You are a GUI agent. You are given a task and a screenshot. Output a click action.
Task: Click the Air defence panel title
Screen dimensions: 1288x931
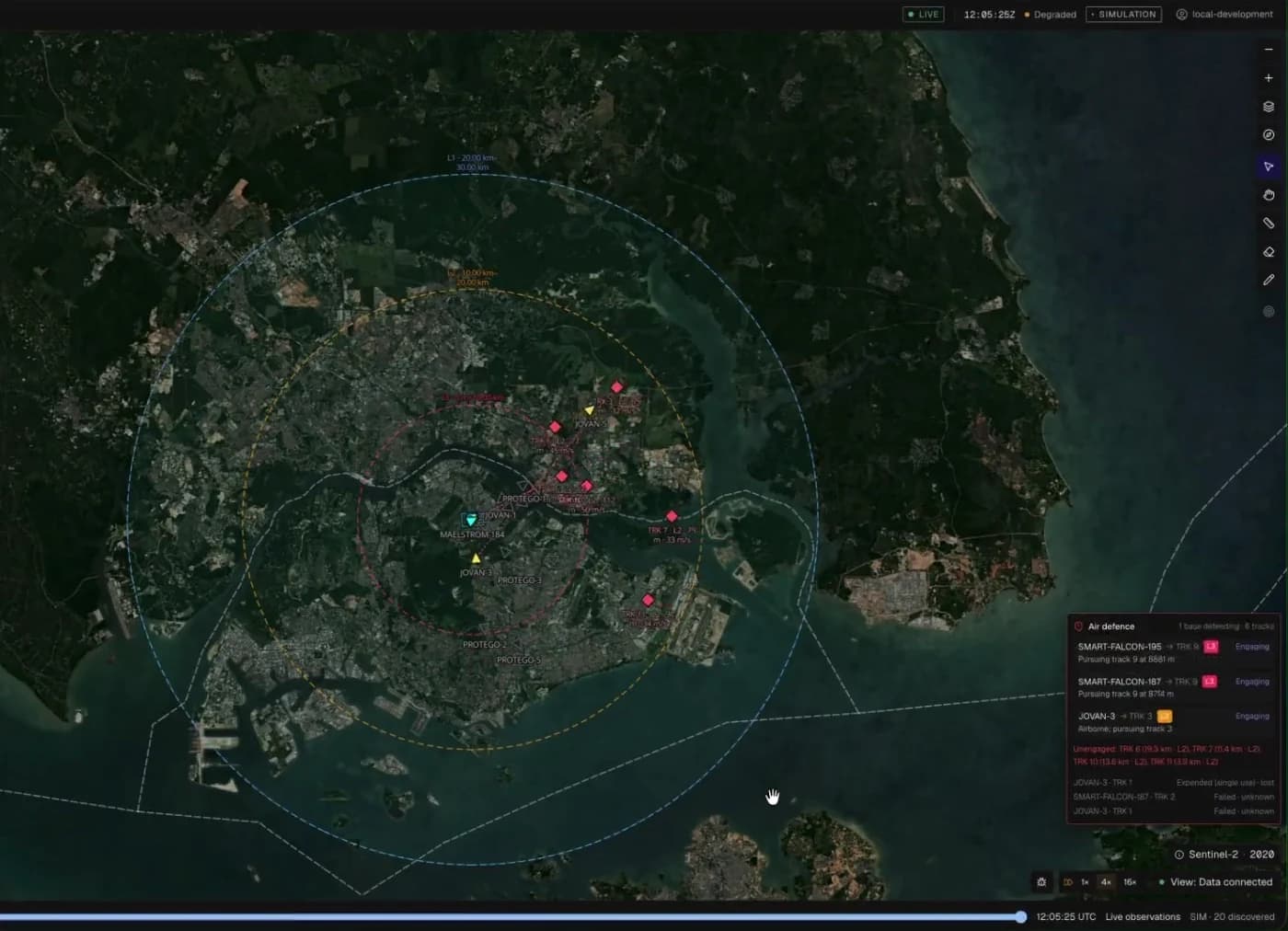tap(1111, 626)
